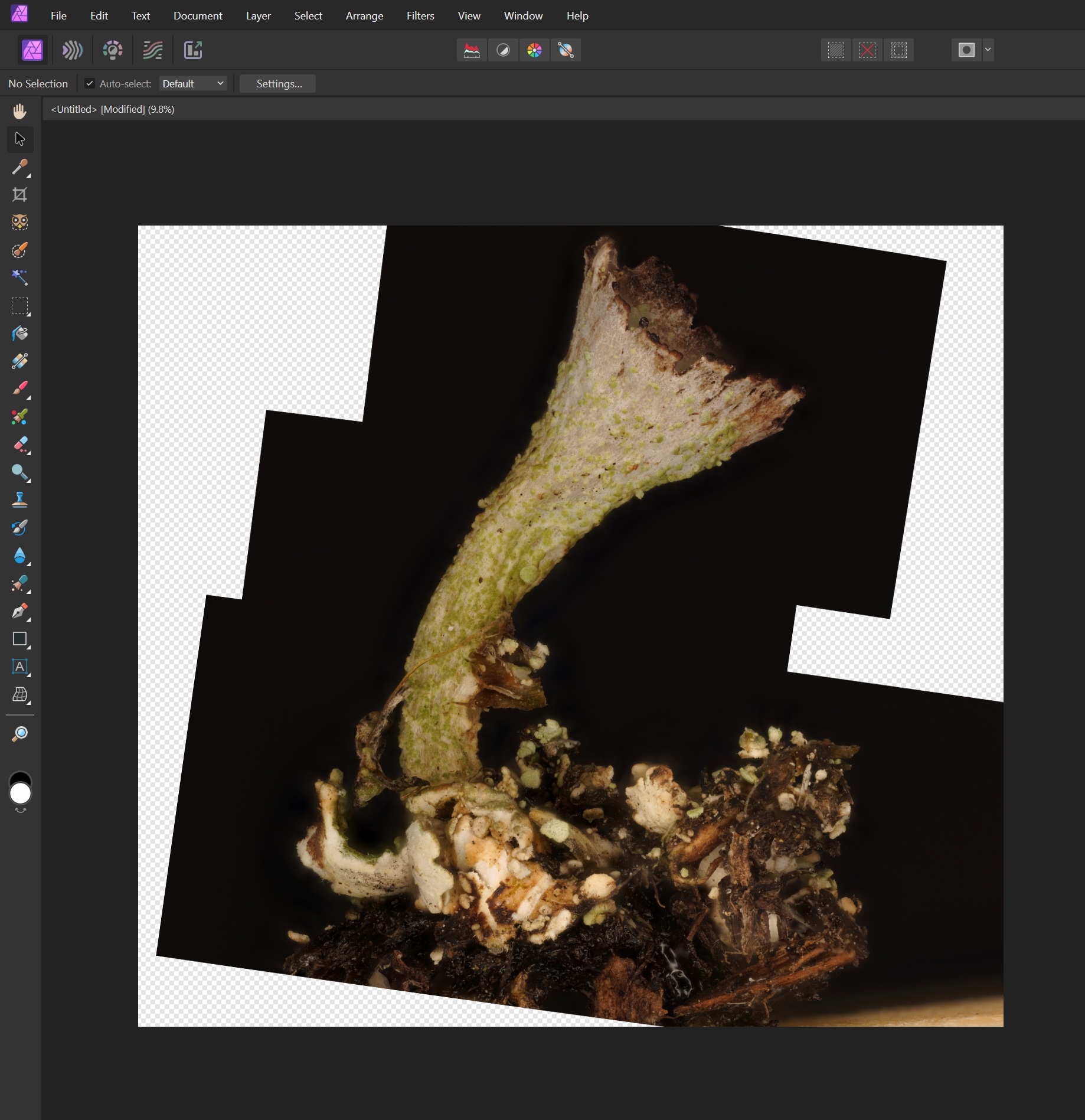Select the Artistic Text tool
This screenshot has height=1120, width=1085.
19,667
